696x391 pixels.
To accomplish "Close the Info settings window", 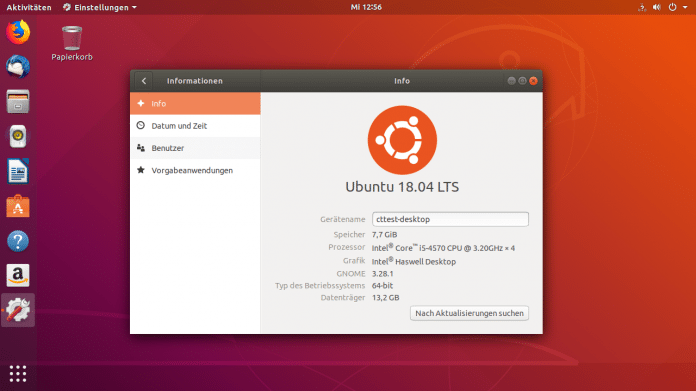I will [534, 81].
